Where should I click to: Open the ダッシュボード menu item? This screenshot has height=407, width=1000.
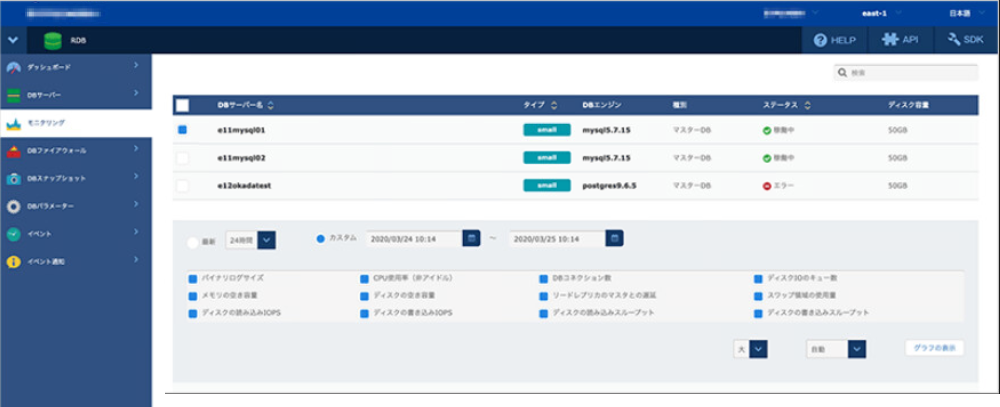point(75,67)
